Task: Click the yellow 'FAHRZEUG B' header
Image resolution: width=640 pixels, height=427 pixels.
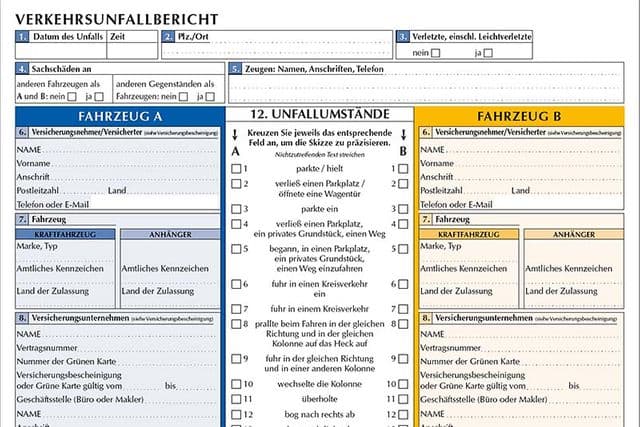Action: click(x=519, y=116)
